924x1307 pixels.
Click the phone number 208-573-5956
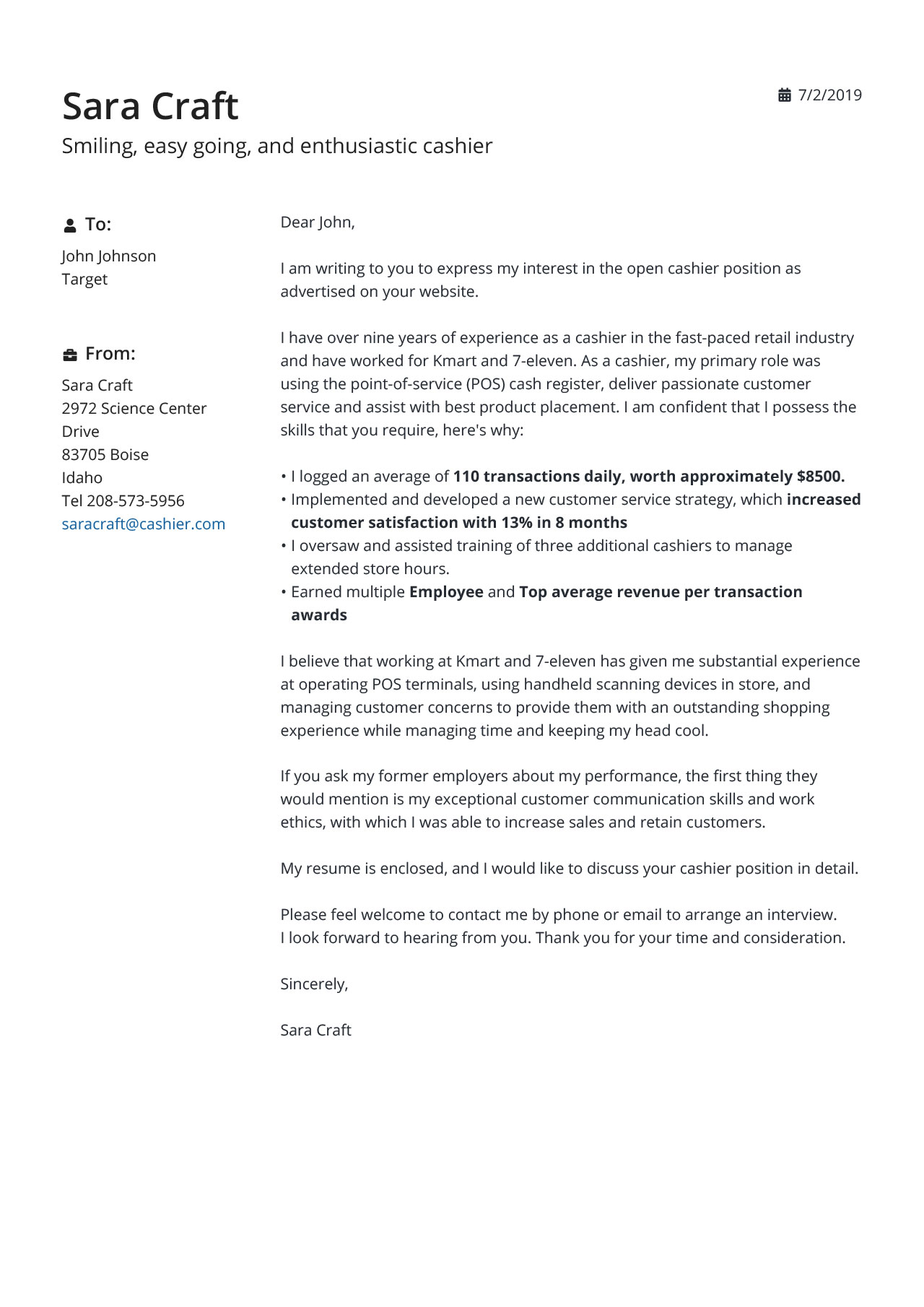pos(135,501)
